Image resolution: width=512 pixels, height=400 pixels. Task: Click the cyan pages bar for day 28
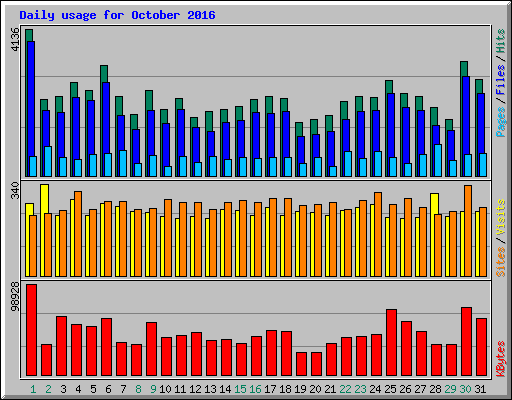coord(438,160)
